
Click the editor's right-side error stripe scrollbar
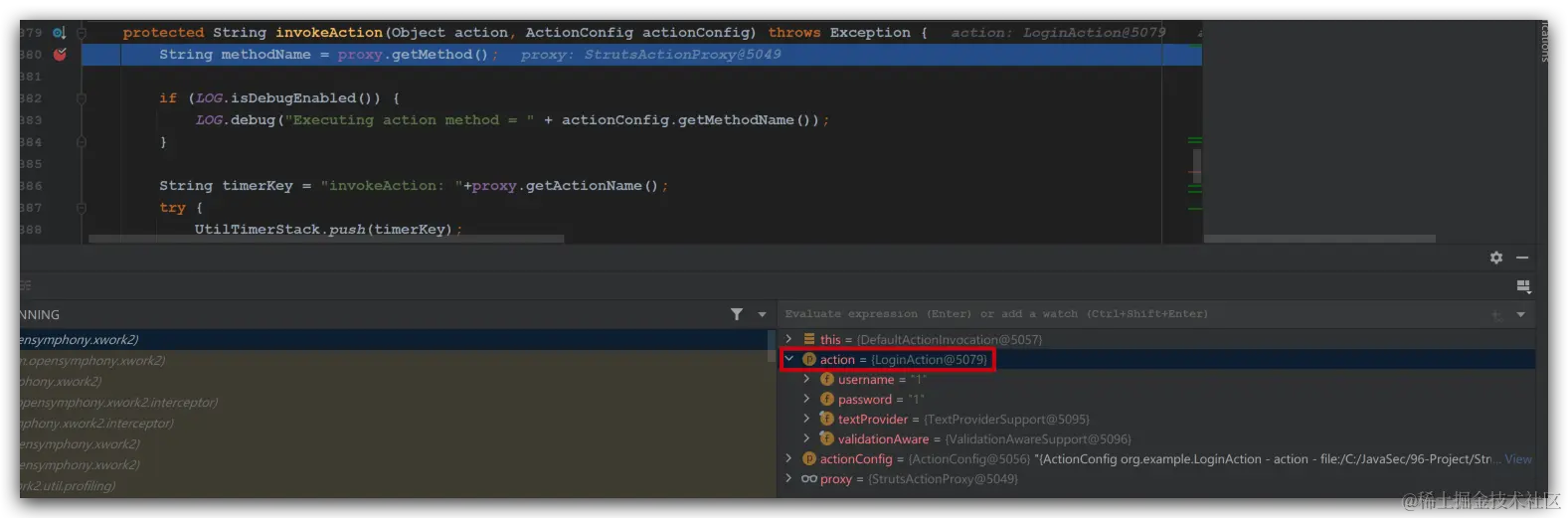[1196, 165]
